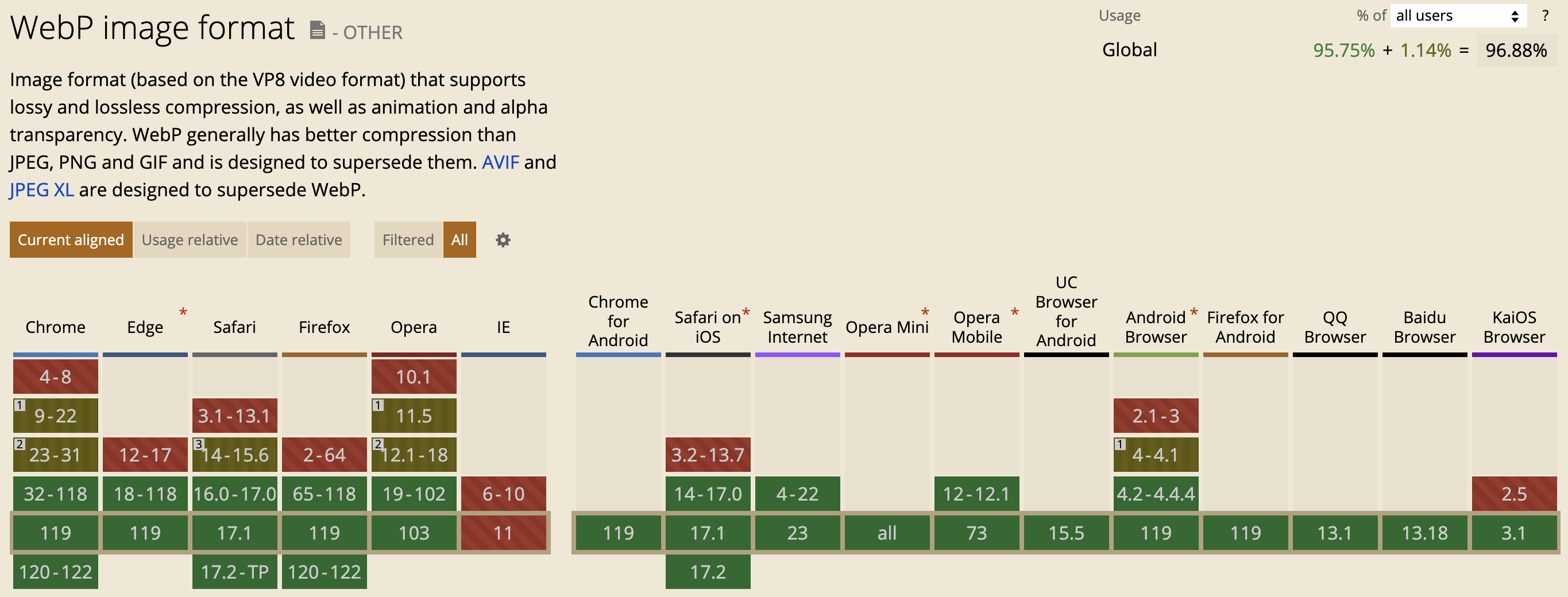Open the all users dropdown
This screenshot has width=1568, height=597.
pos(1457,16)
